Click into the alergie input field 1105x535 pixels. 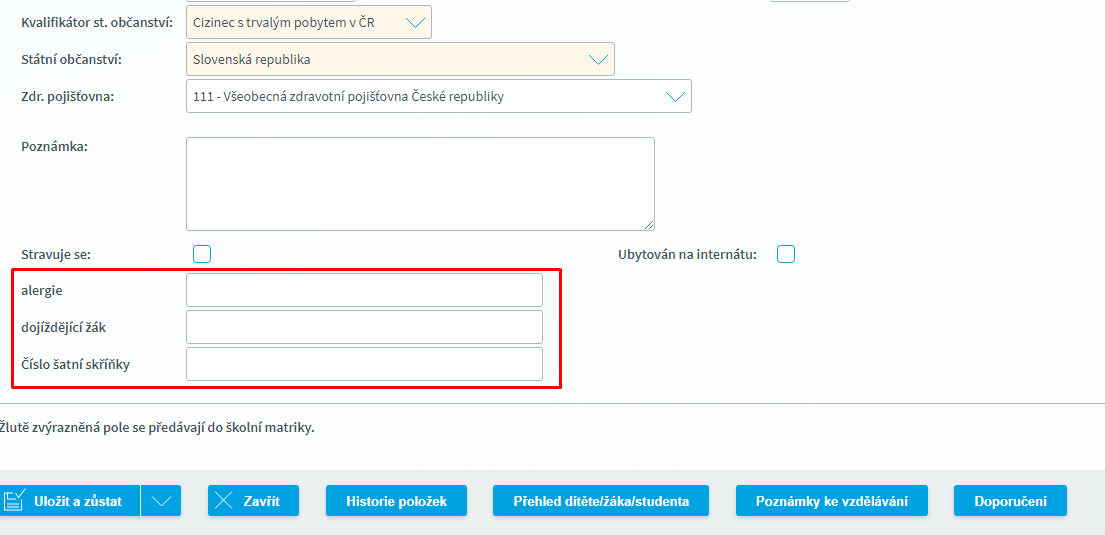coord(364,290)
